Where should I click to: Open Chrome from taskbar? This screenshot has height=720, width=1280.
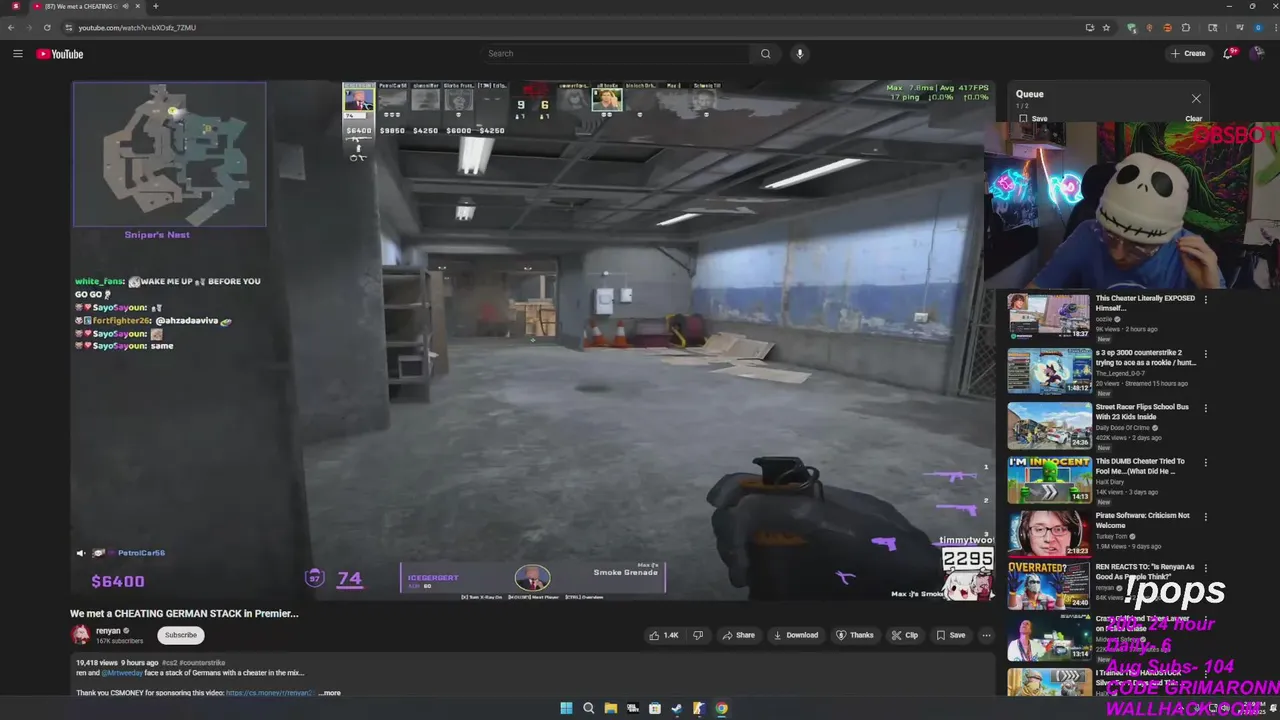click(x=721, y=709)
